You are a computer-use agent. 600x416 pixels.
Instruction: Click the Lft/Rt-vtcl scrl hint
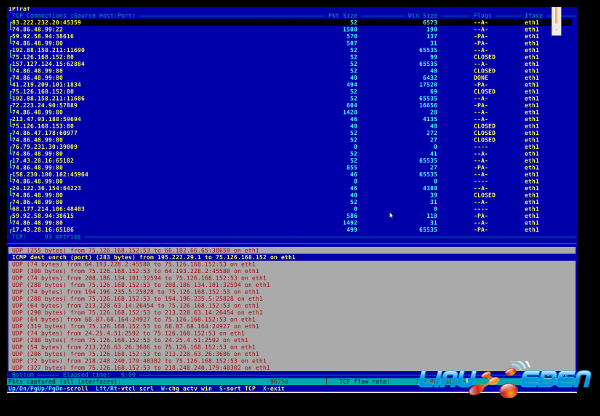pos(124,388)
